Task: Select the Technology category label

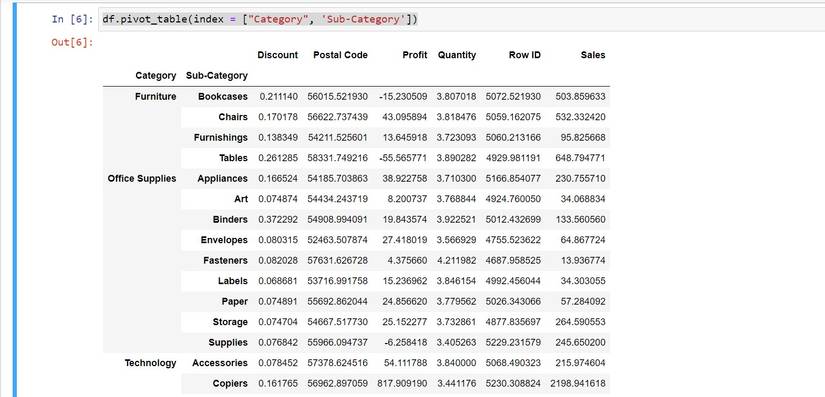Action: [150, 363]
